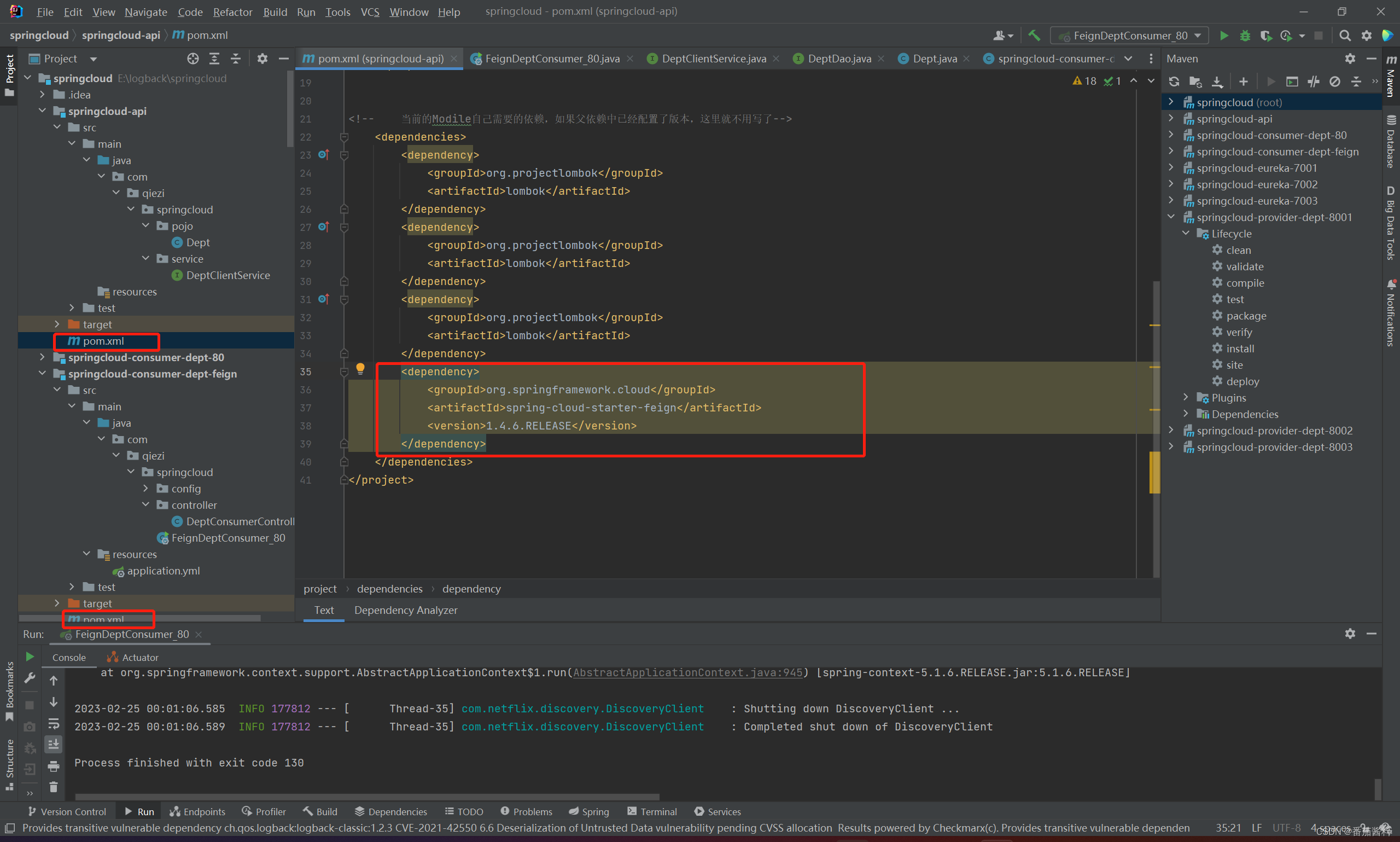Run FeignDeptConsumer_80 with the green play icon
Image resolution: width=1400 pixels, height=842 pixels.
pyautogui.click(x=1224, y=36)
